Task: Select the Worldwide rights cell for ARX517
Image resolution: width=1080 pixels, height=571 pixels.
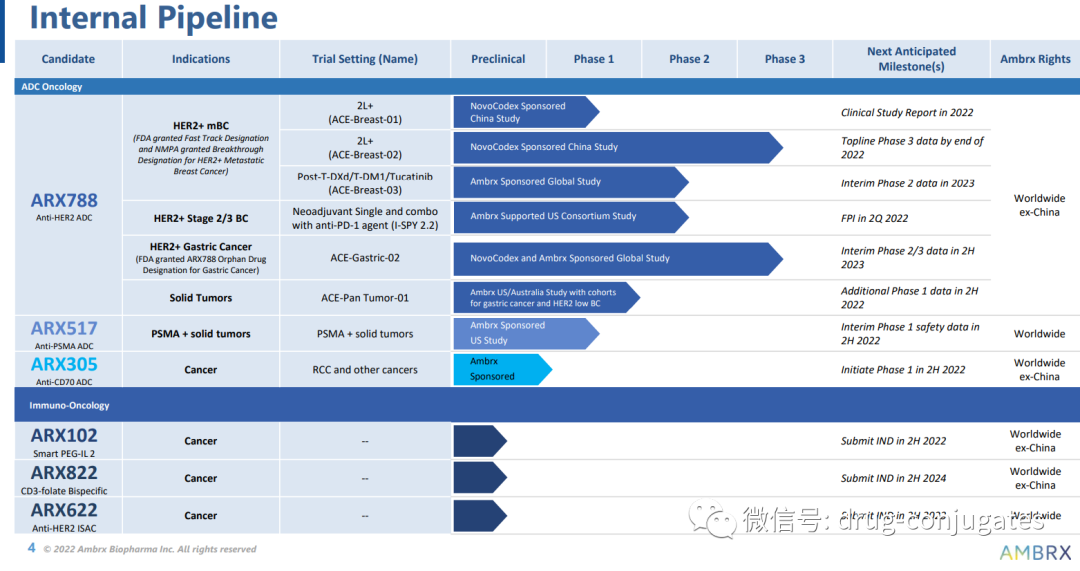Action: click(x=1039, y=333)
